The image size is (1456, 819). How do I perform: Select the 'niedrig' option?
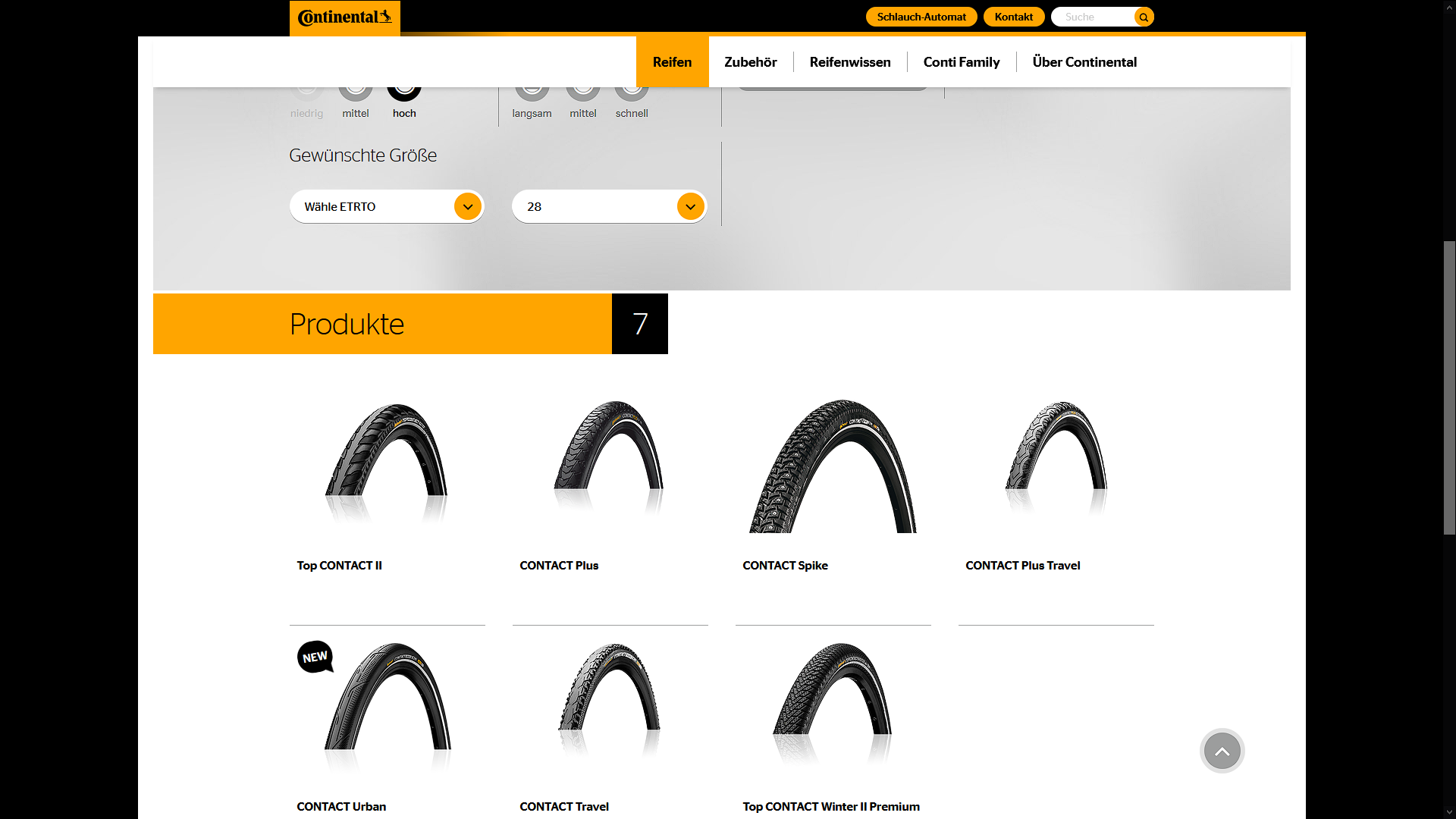(x=306, y=102)
